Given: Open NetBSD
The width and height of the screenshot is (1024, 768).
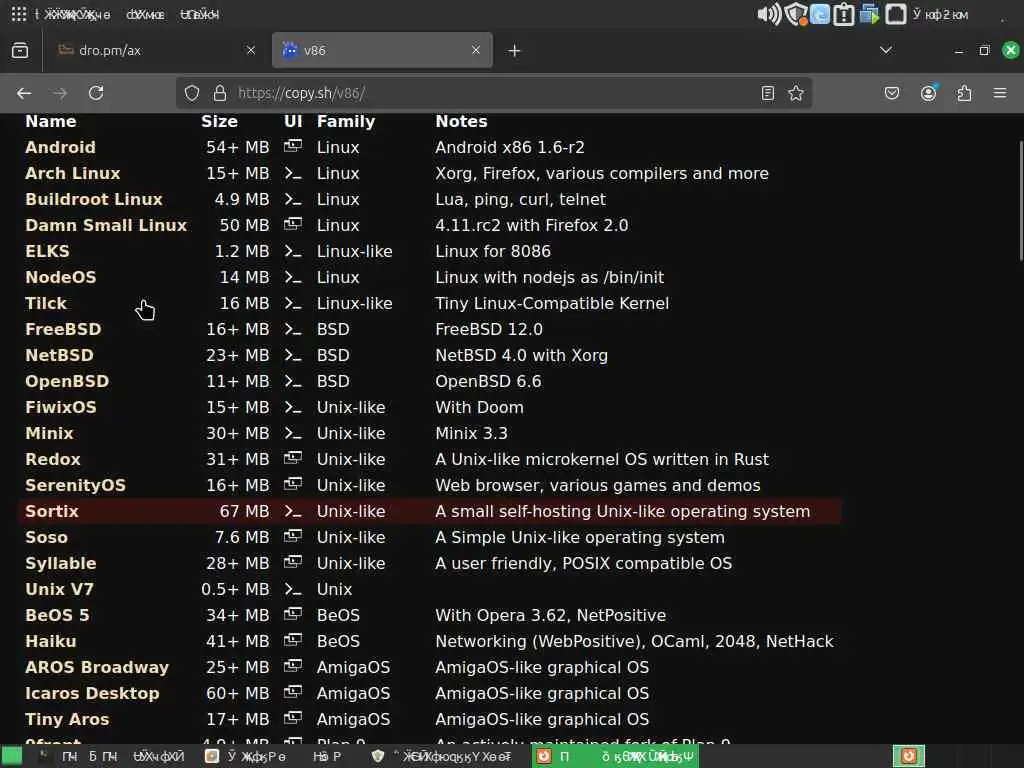Looking at the screenshot, I should coord(59,355).
